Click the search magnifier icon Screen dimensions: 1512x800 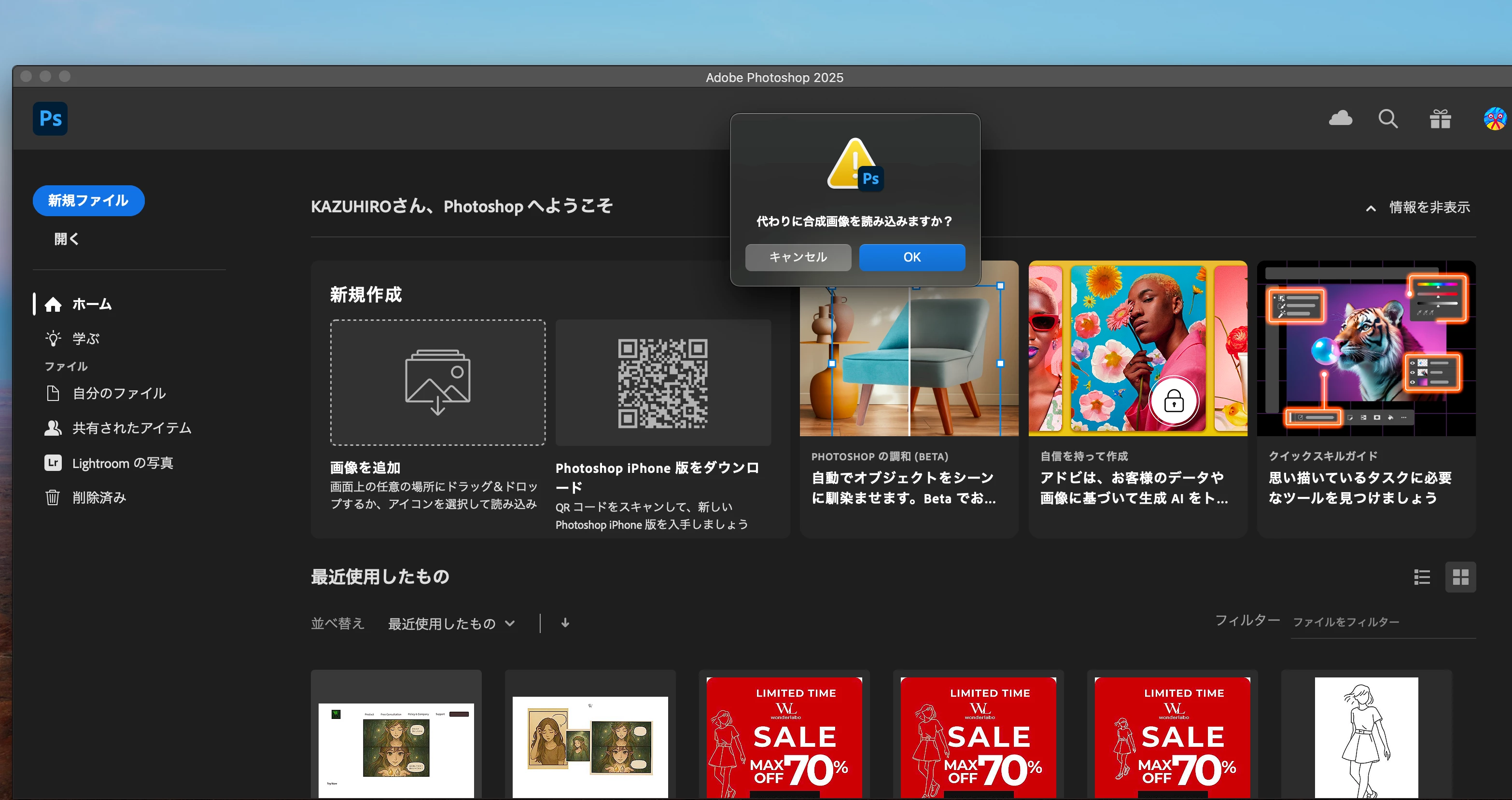pos(1387,119)
